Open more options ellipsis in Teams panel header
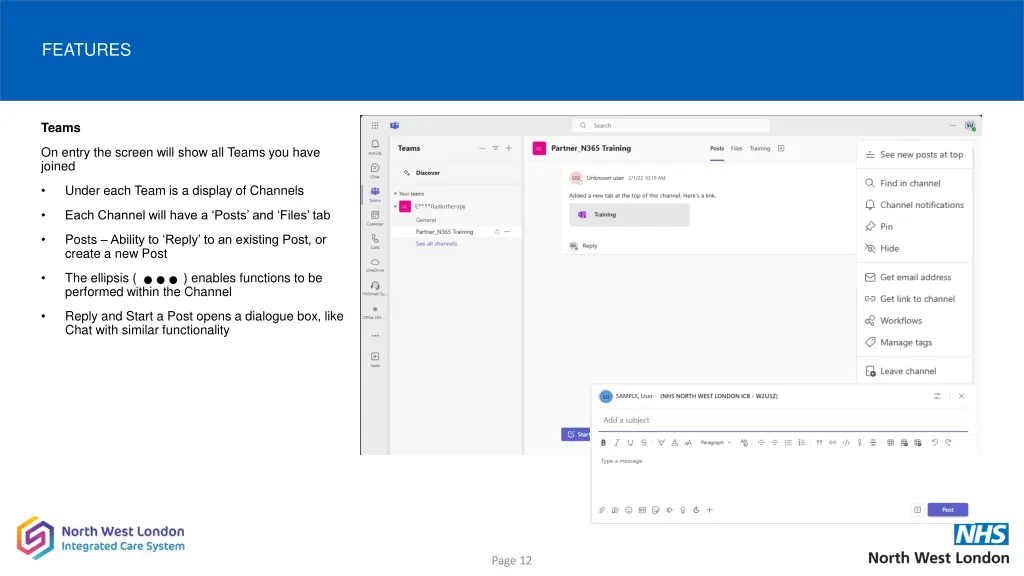 482,148
